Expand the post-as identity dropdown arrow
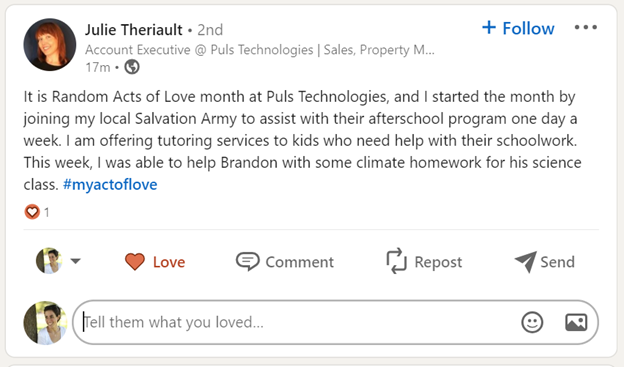 (76, 261)
